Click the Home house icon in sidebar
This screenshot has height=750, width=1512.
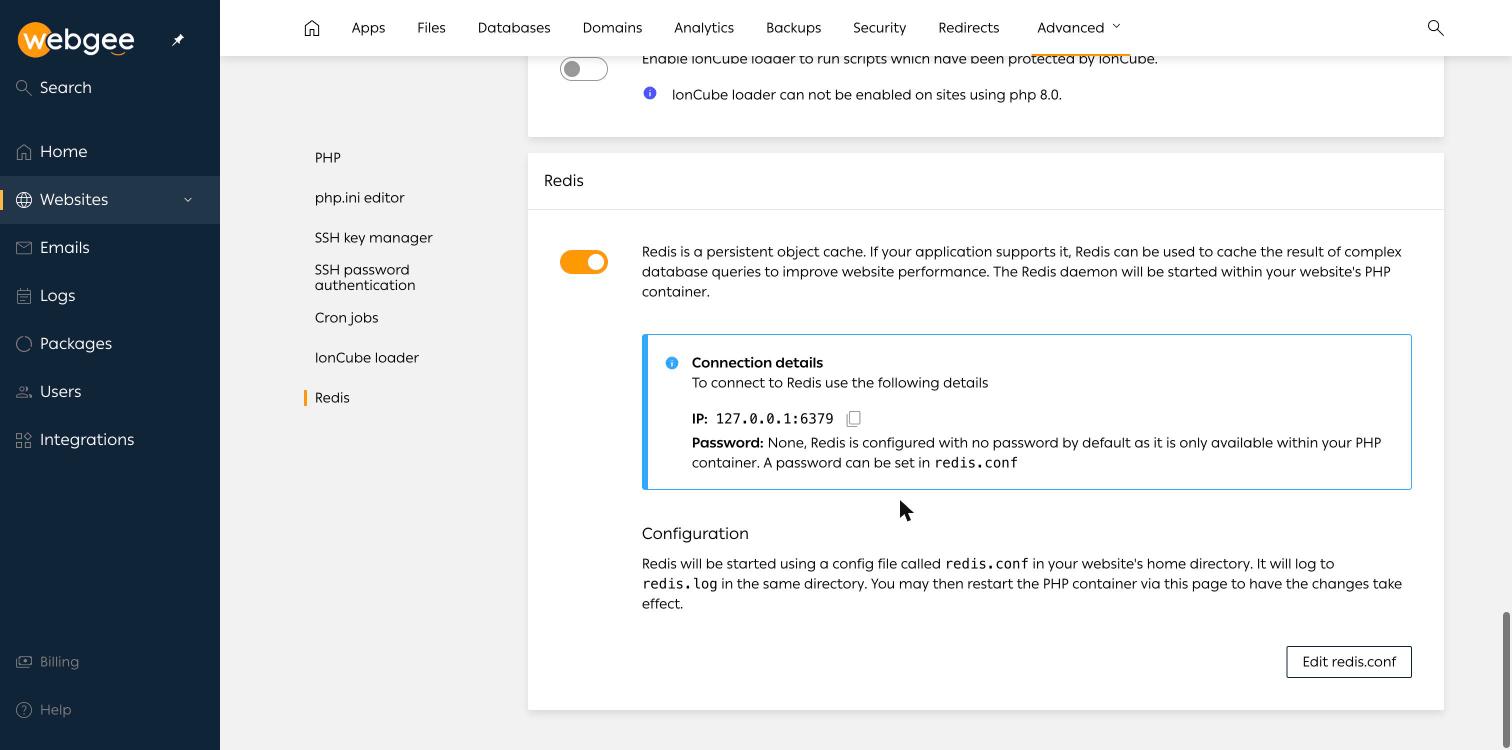(x=24, y=152)
